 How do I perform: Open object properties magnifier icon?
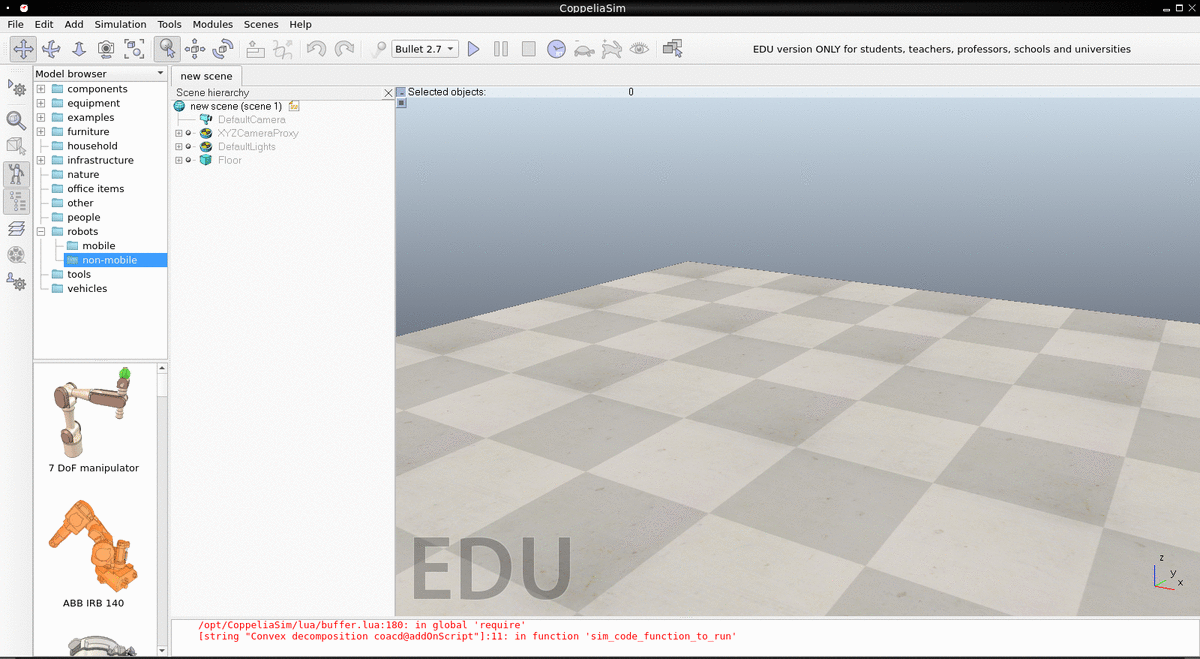point(17,120)
